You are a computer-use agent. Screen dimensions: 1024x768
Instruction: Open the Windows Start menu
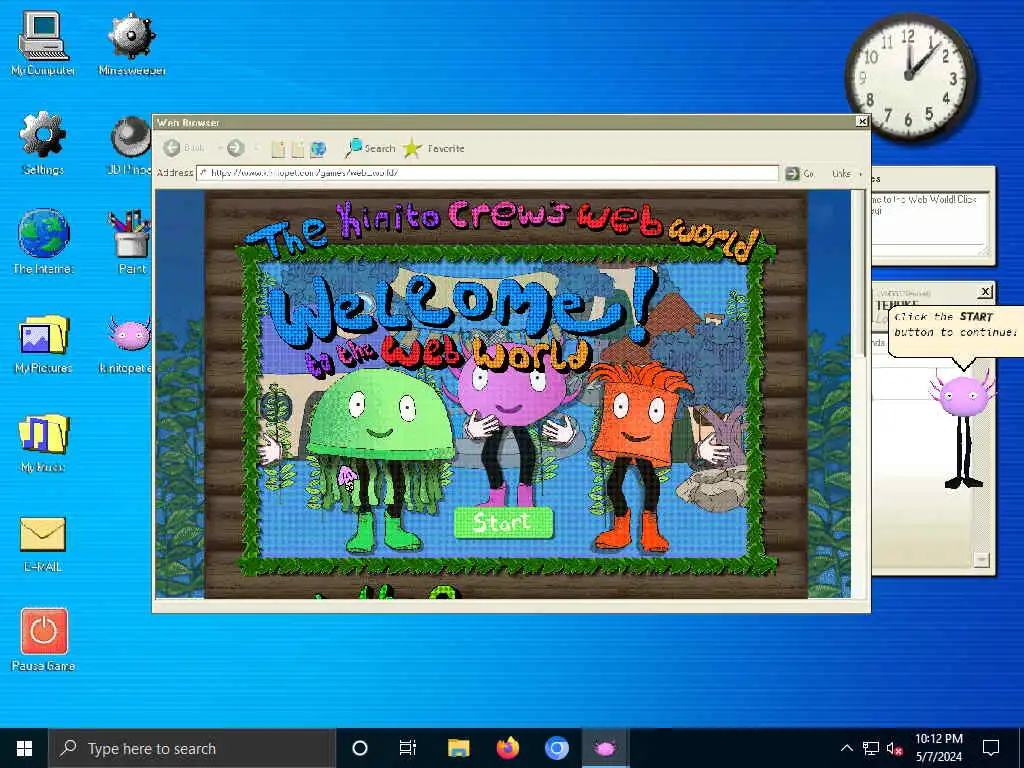click(24, 748)
